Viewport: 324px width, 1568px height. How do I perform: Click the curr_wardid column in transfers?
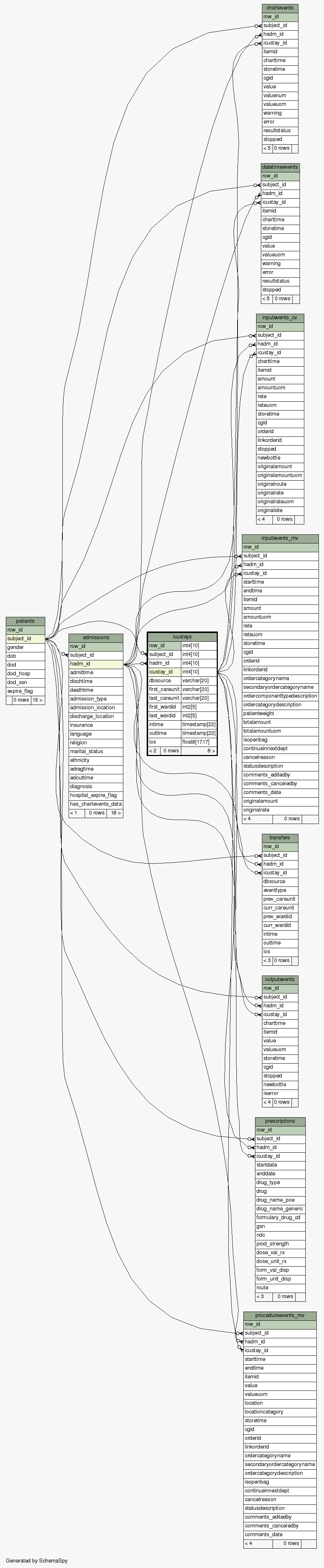279,925
